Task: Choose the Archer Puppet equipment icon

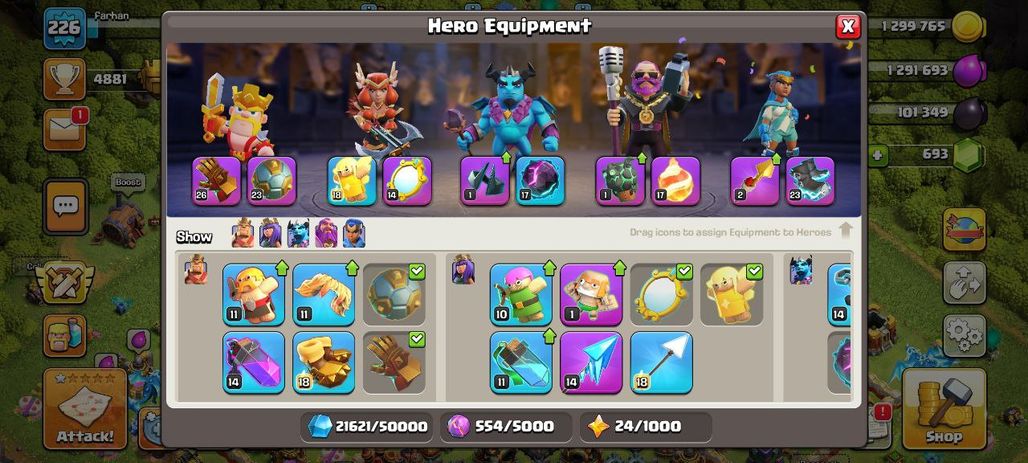Action: point(521,294)
